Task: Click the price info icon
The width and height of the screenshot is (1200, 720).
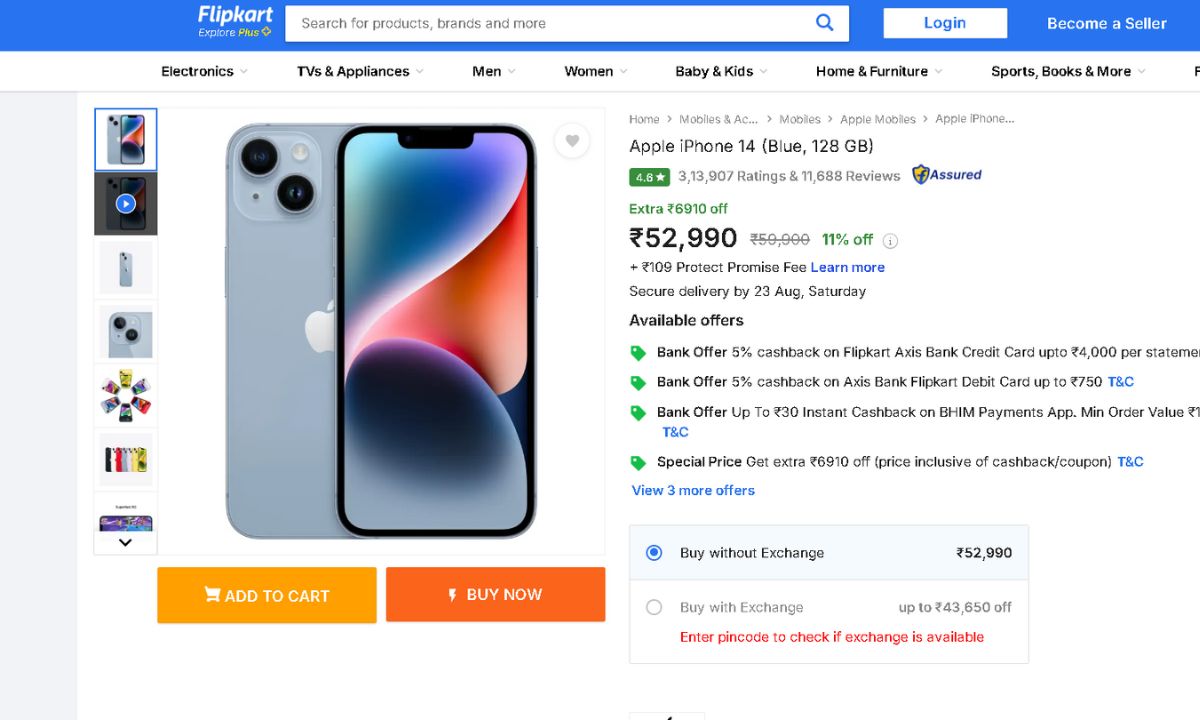Action: click(x=890, y=240)
